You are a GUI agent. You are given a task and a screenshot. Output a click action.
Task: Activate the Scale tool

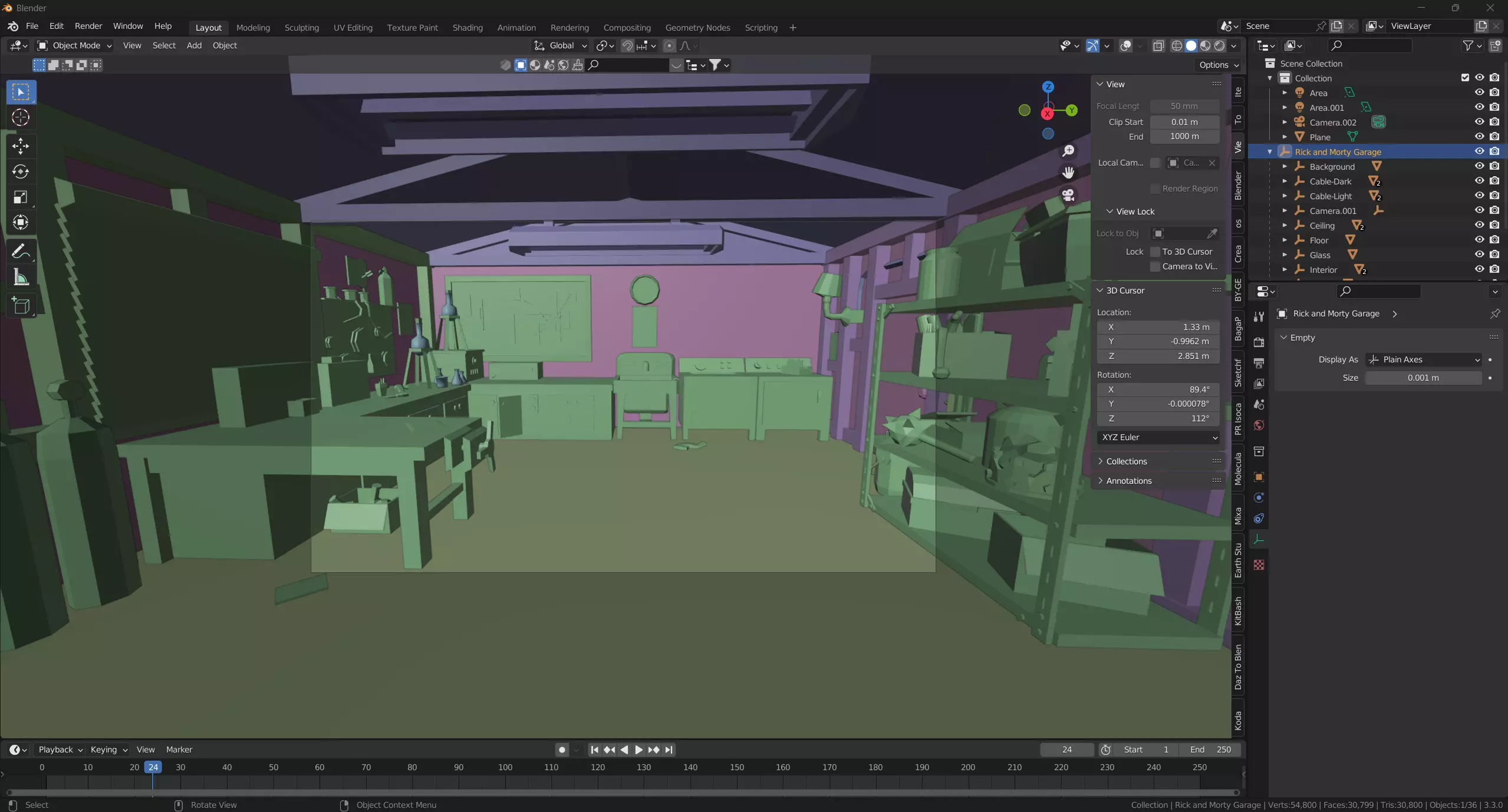coord(21,197)
